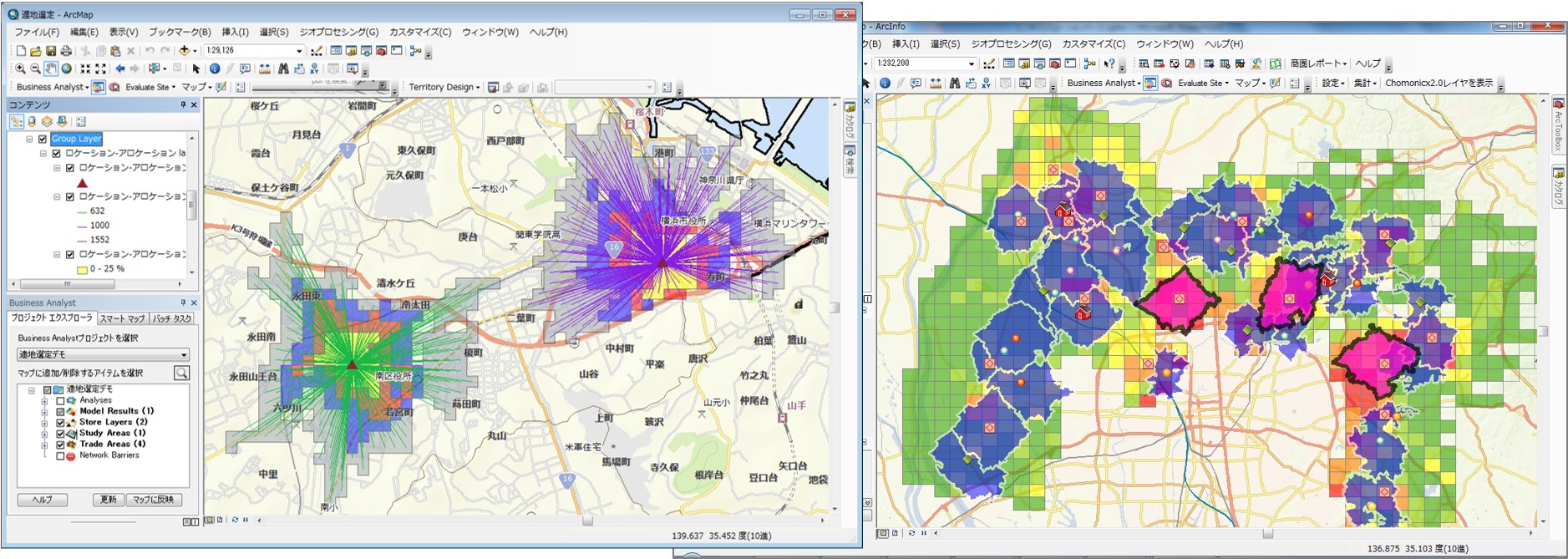The height and width of the screenshot is (559, 1568).
Task: Click the Add Data plus icon
Action: pyautogui.click(x=185, y=51)
